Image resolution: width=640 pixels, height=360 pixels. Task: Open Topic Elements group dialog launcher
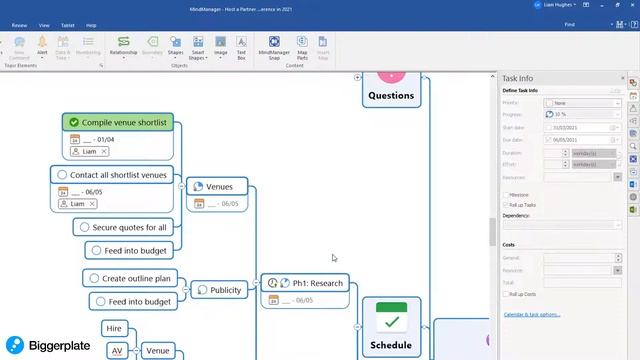tap(101, 66)
